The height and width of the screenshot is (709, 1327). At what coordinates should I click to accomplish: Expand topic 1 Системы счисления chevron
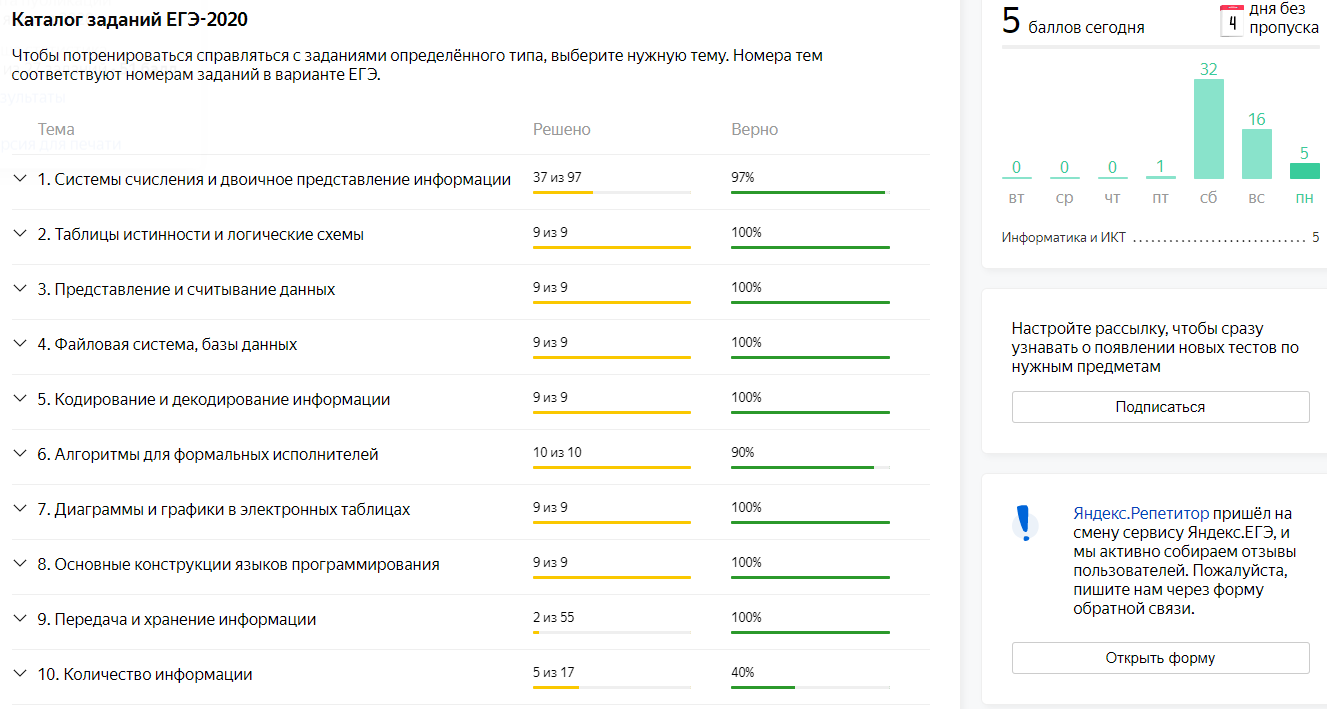(19, 179)
